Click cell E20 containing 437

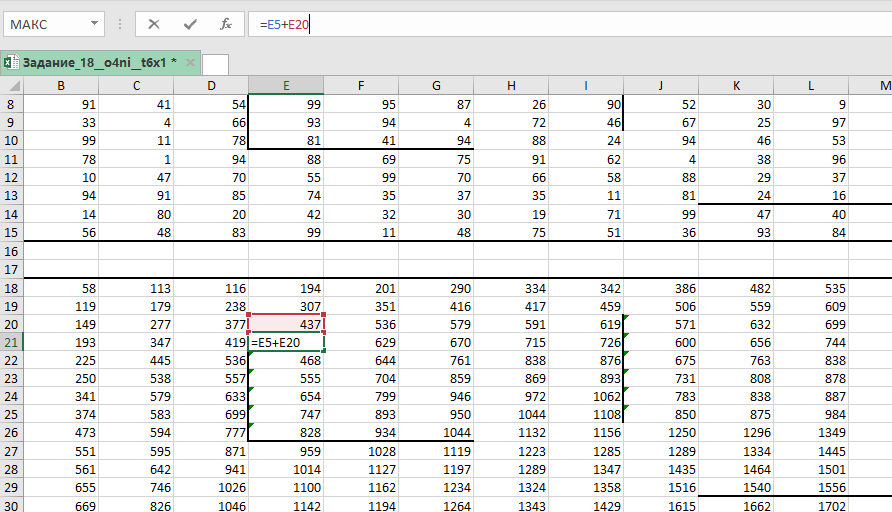(286, 323)
